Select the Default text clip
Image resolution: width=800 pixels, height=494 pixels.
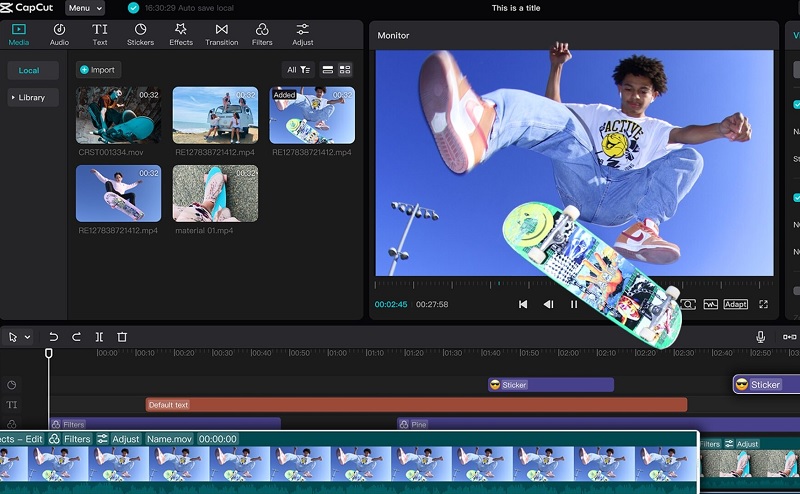(x=416, y=405)
